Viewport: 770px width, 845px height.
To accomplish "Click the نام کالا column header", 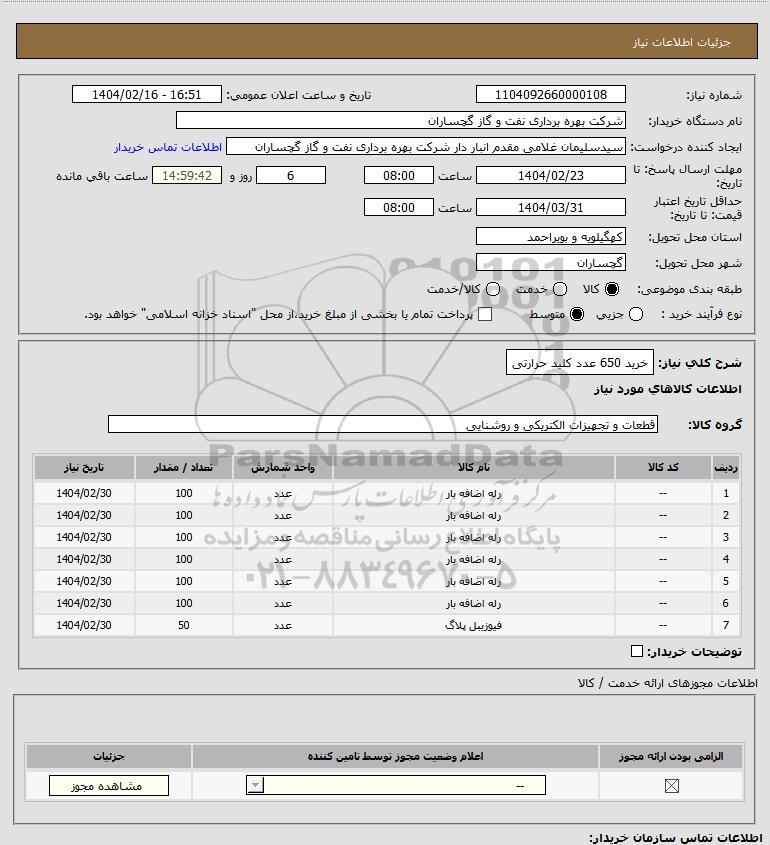I will coord(474,467).
